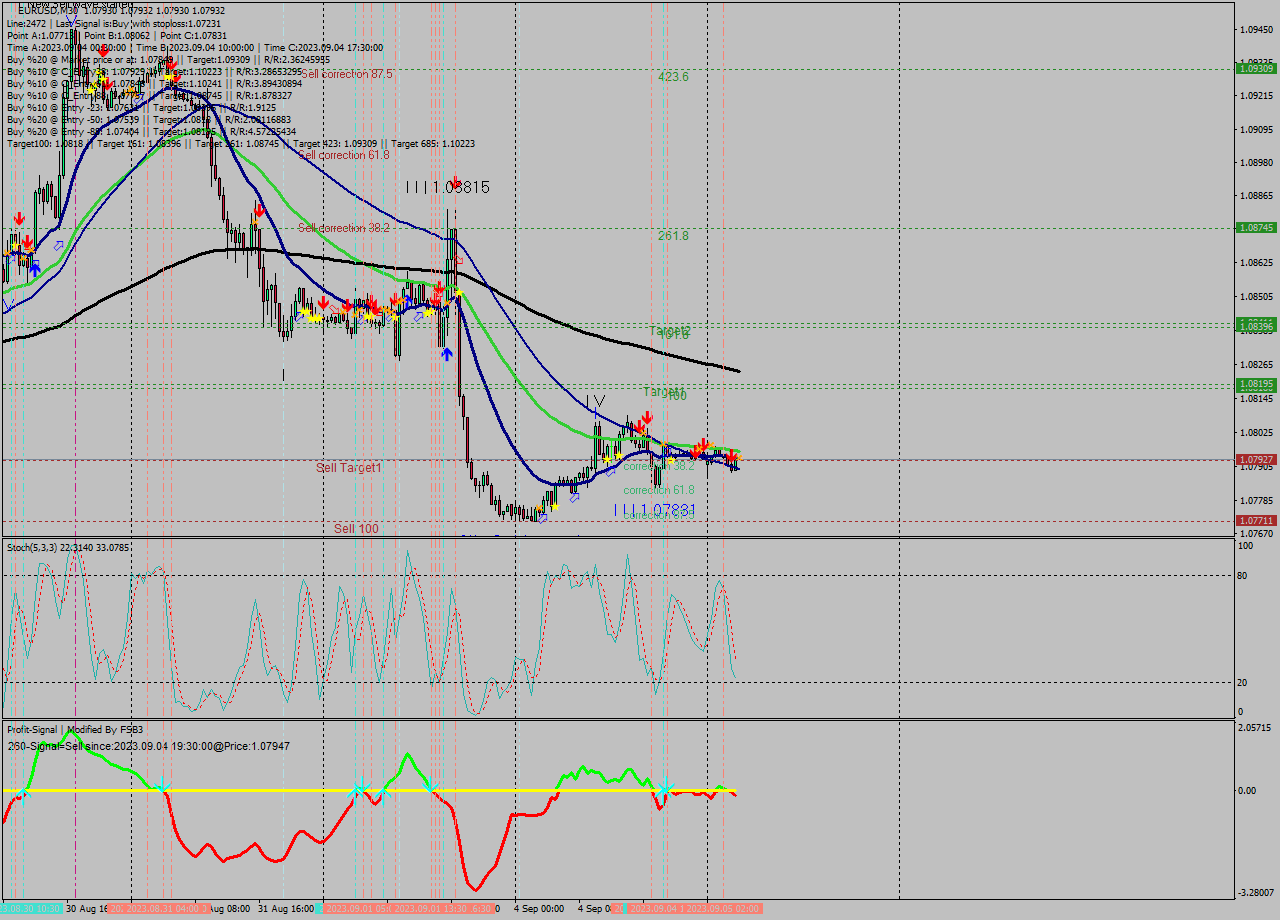Click the green 1.09309 price tag
Viewport: 1280px width, 920px height.
1256,68
